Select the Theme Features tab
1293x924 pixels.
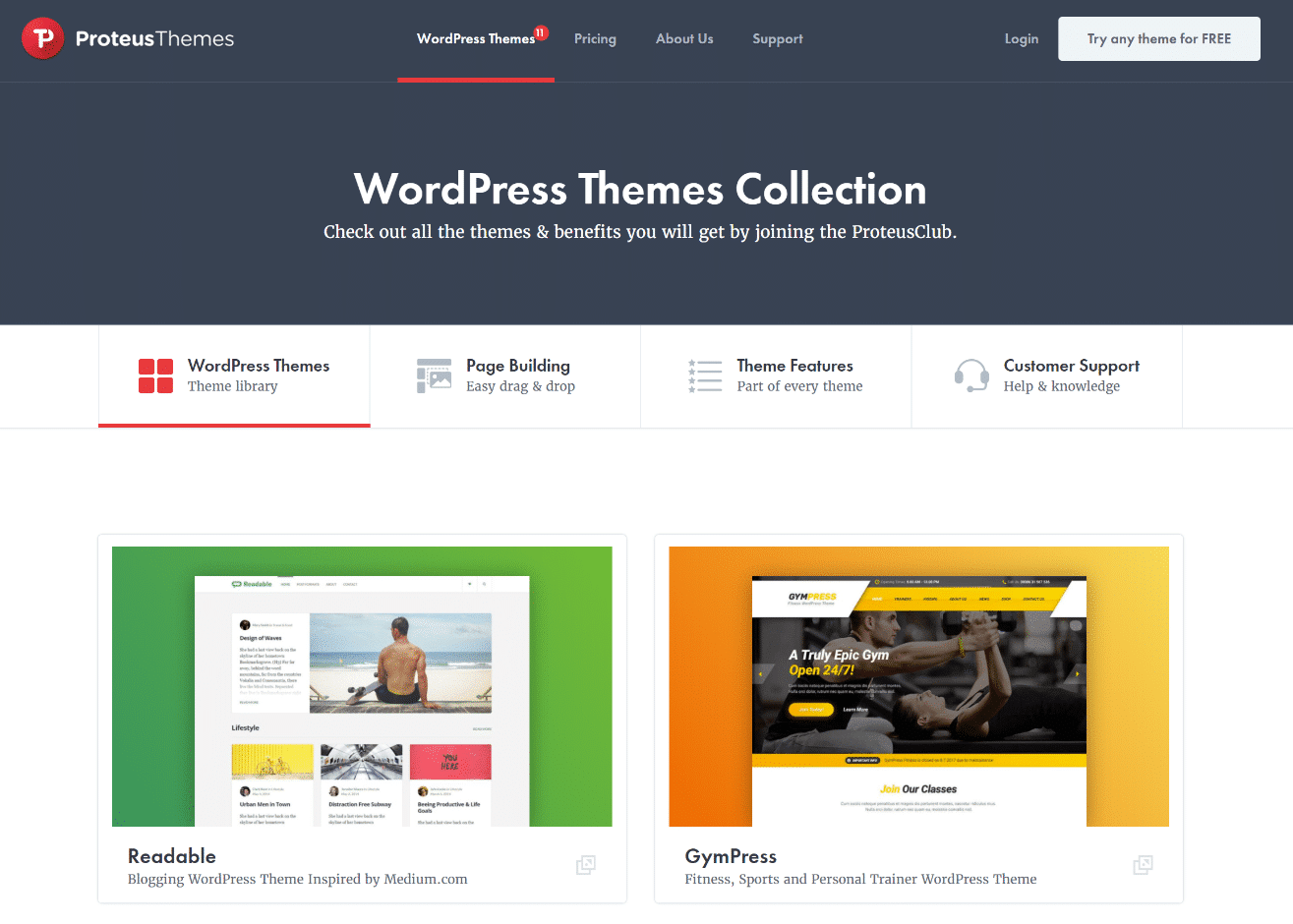(776, 375)
